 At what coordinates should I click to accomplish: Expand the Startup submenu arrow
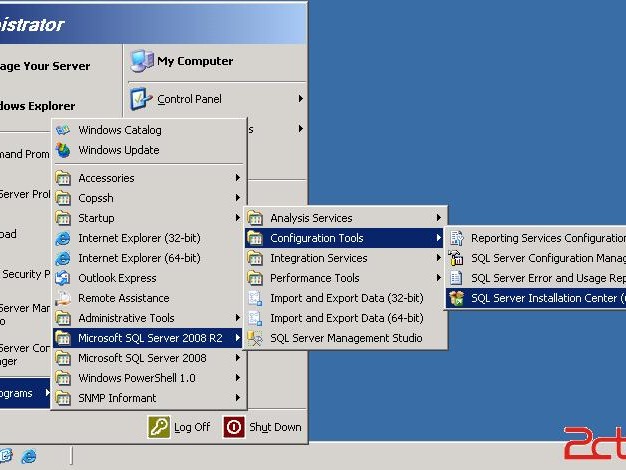pyautogui.click(x=238, y=217)
